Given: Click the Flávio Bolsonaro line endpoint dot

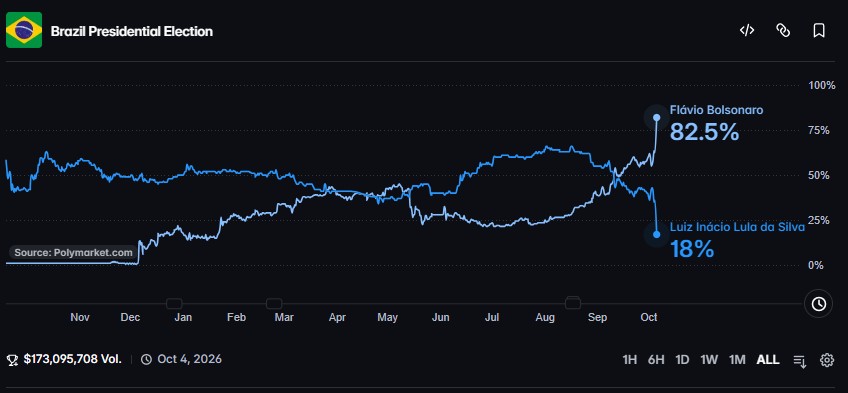Looking at the screenshot, I should point(657,117).
